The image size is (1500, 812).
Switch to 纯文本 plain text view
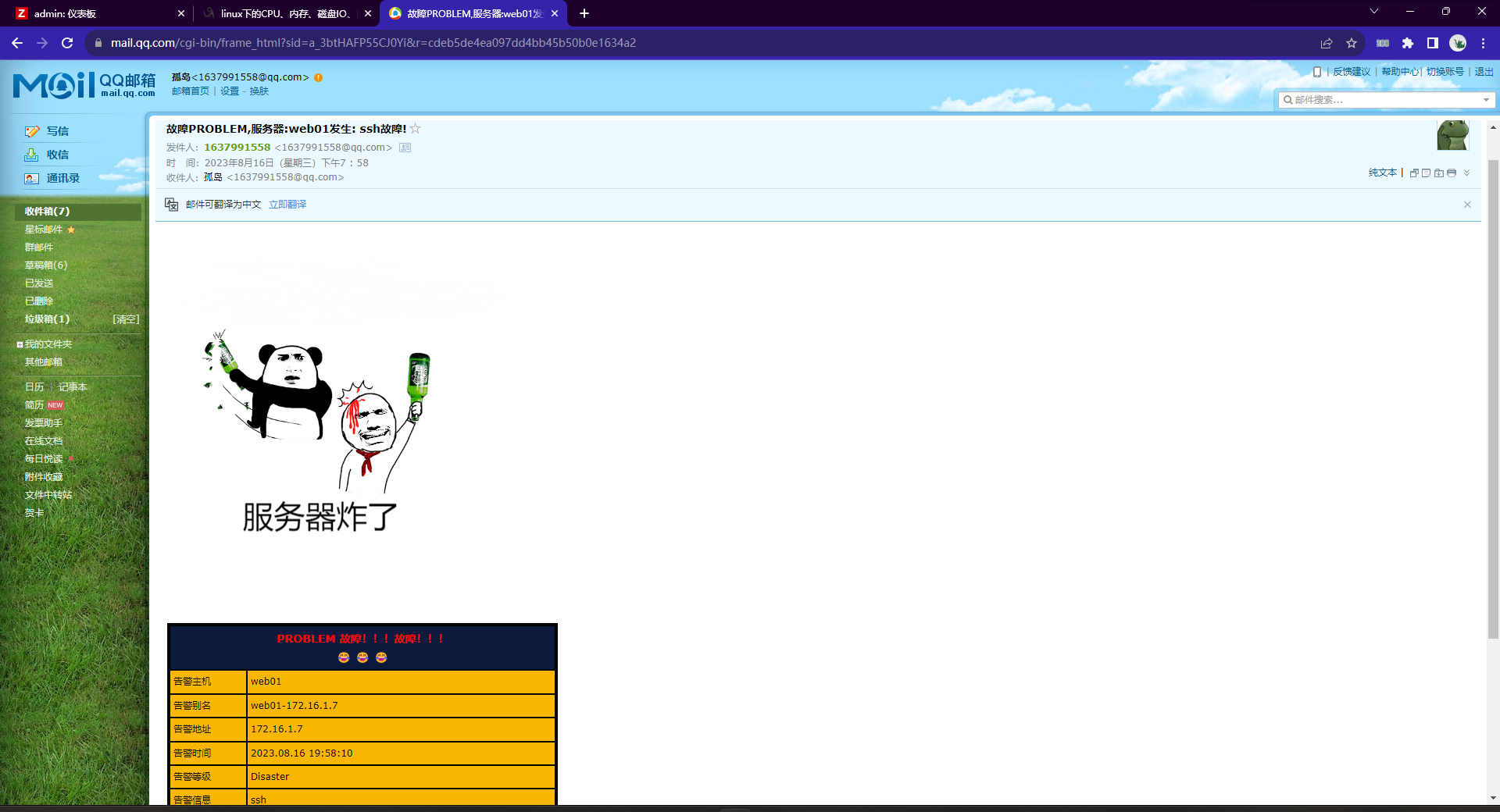click(x=1383, y=173)
